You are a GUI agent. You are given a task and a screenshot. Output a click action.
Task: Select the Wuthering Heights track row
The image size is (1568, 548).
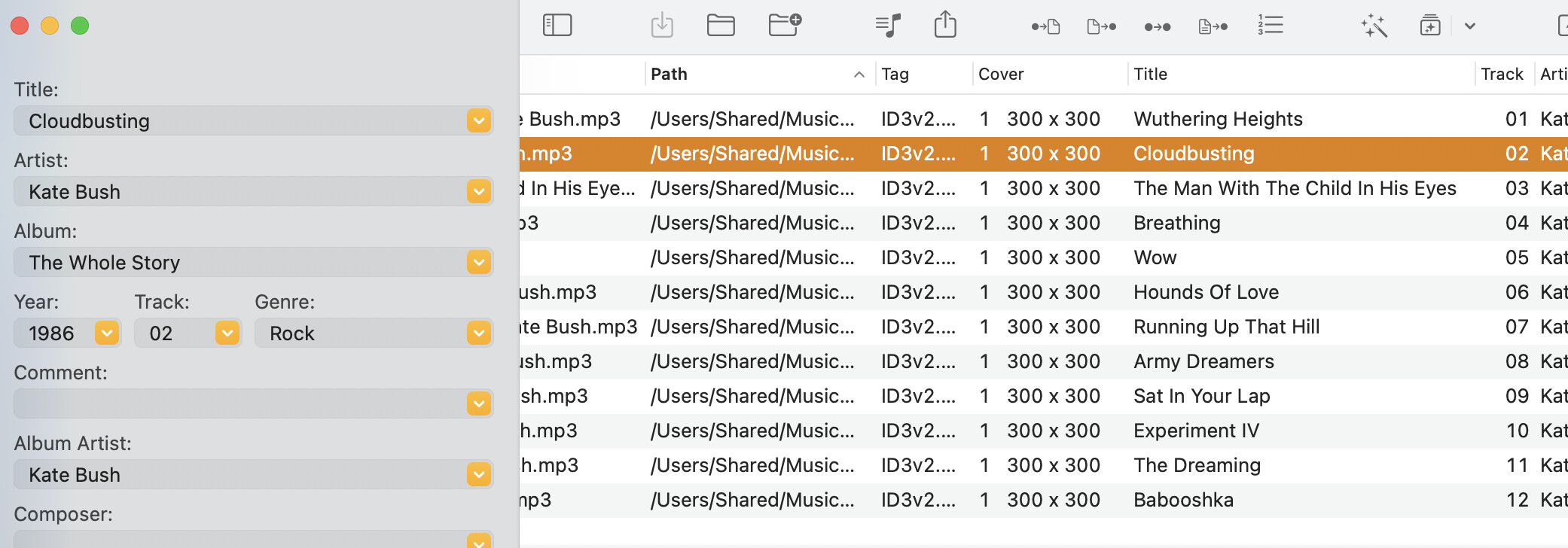coord(1218,119)
